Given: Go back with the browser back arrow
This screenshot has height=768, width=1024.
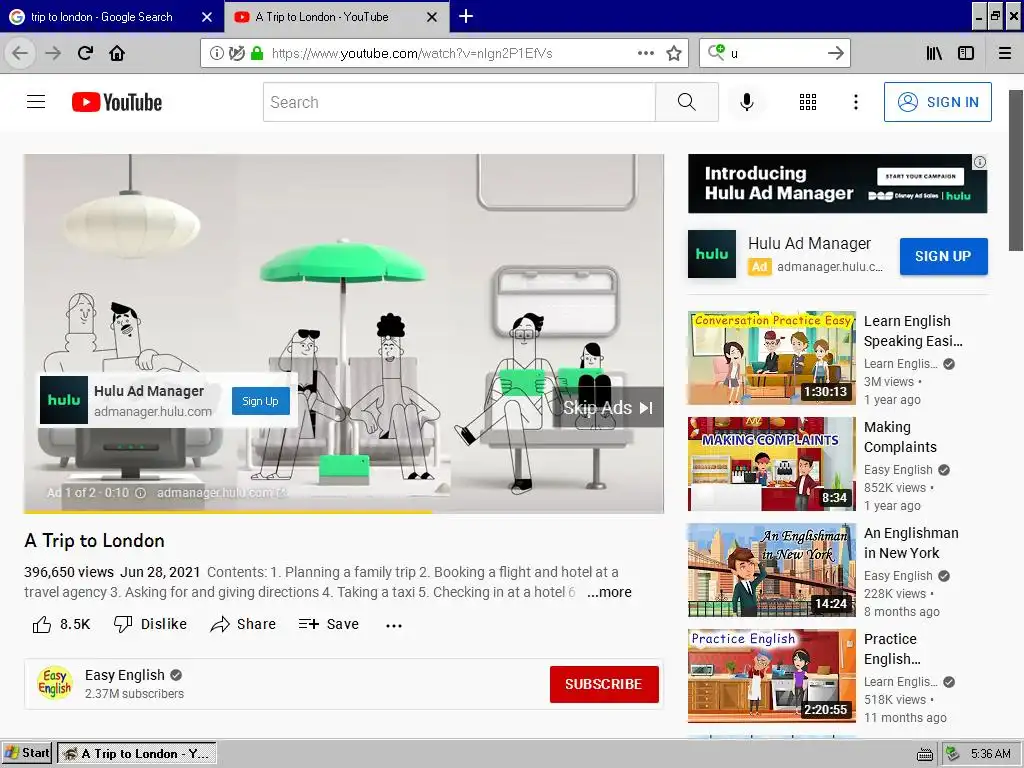Looking at the screenshot, I should coord(20,53).
